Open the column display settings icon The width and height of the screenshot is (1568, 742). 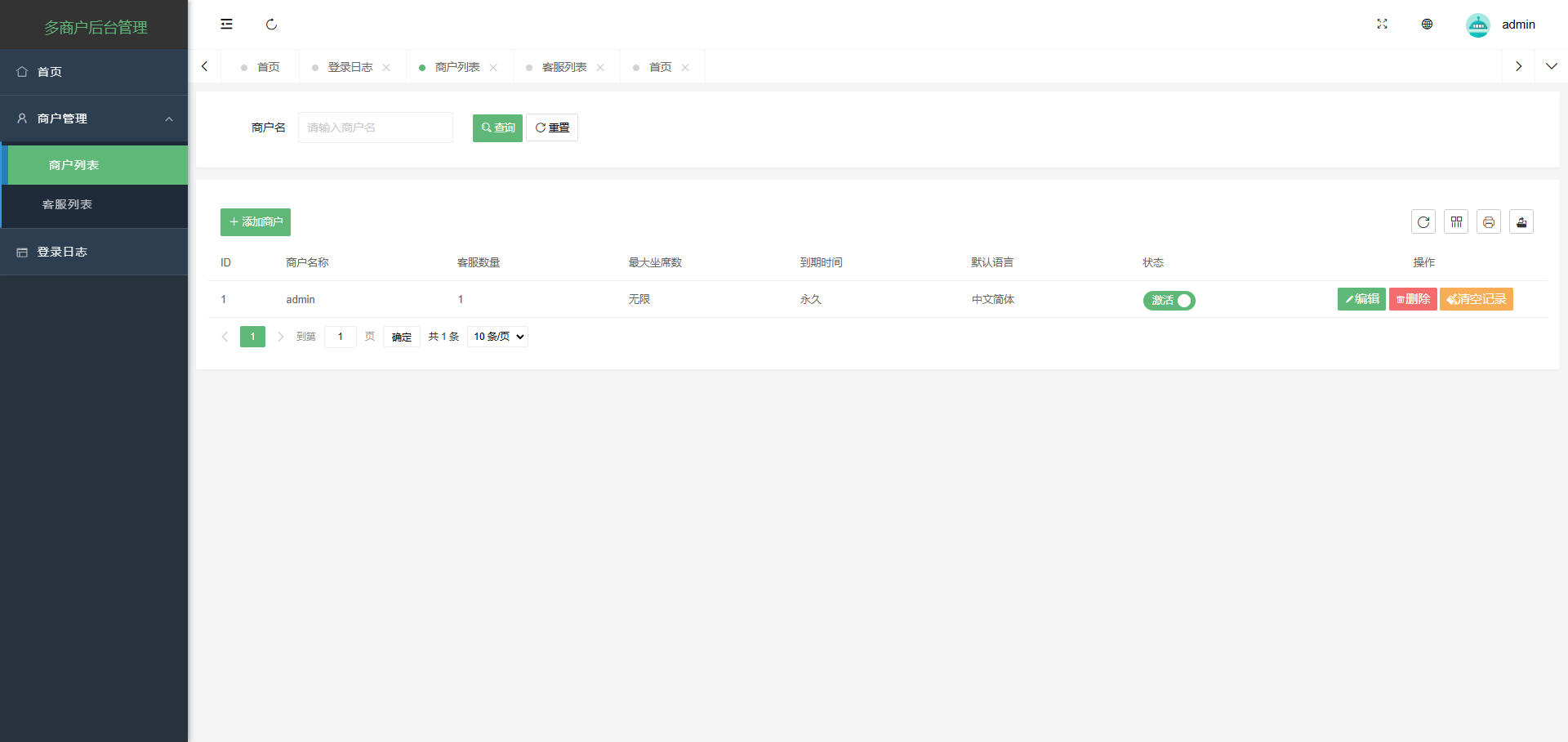[x=1456, y=221]
